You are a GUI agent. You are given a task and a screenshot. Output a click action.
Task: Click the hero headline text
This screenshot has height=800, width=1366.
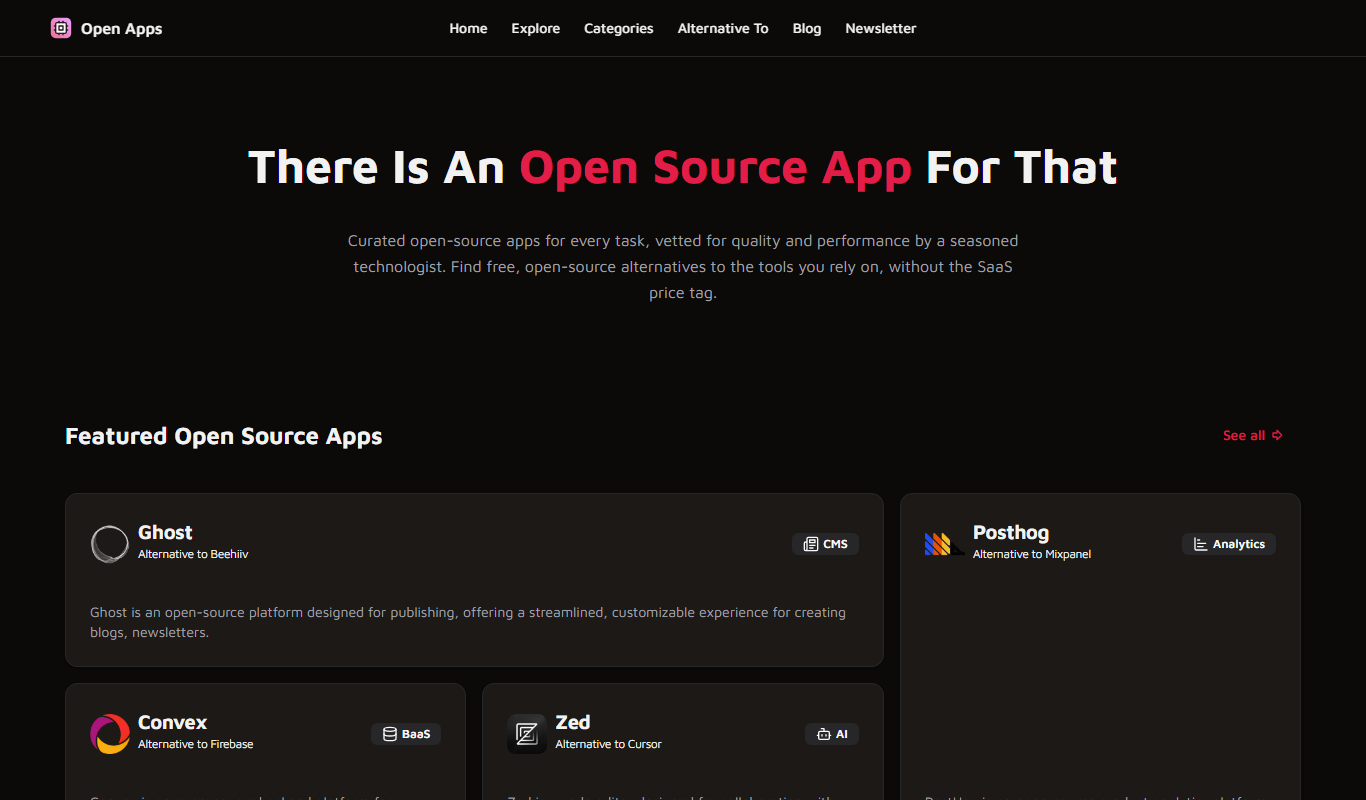click(683, 167)
